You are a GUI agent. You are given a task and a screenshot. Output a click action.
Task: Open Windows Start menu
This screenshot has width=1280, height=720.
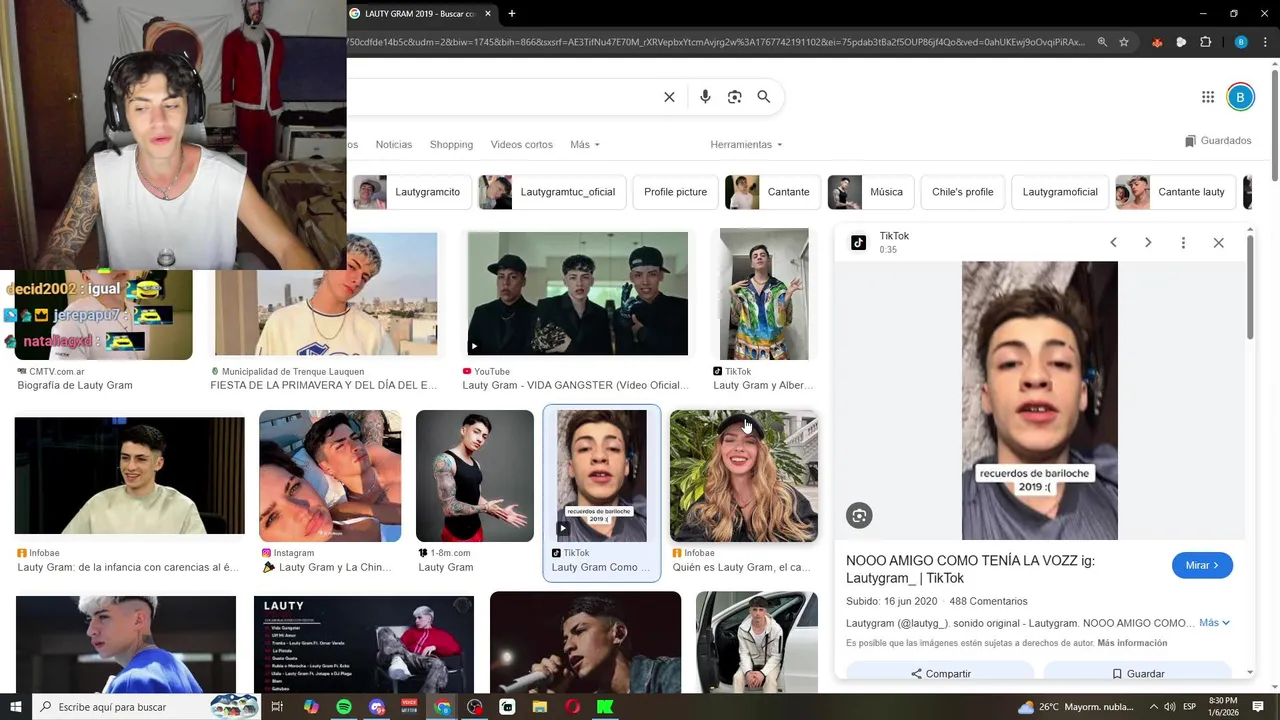pos(15,707)
